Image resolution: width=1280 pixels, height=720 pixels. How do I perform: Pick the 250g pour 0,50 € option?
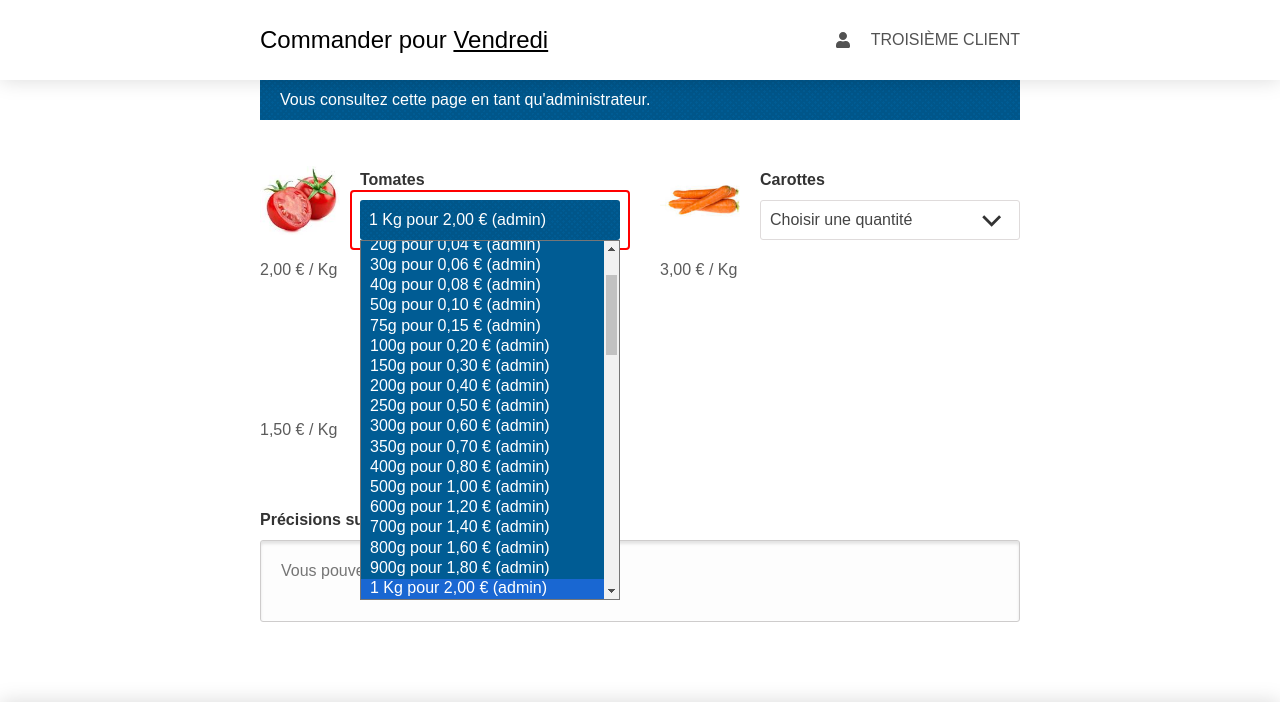coord(460,406)
